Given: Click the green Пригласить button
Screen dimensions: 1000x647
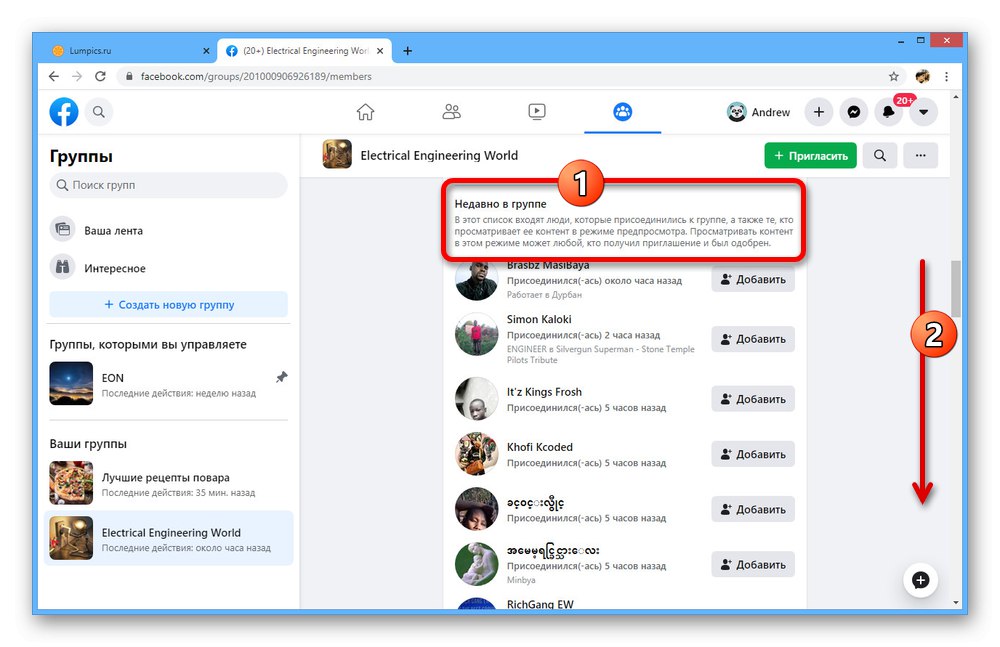Looking at the screenshot, I should pos(810,156).
